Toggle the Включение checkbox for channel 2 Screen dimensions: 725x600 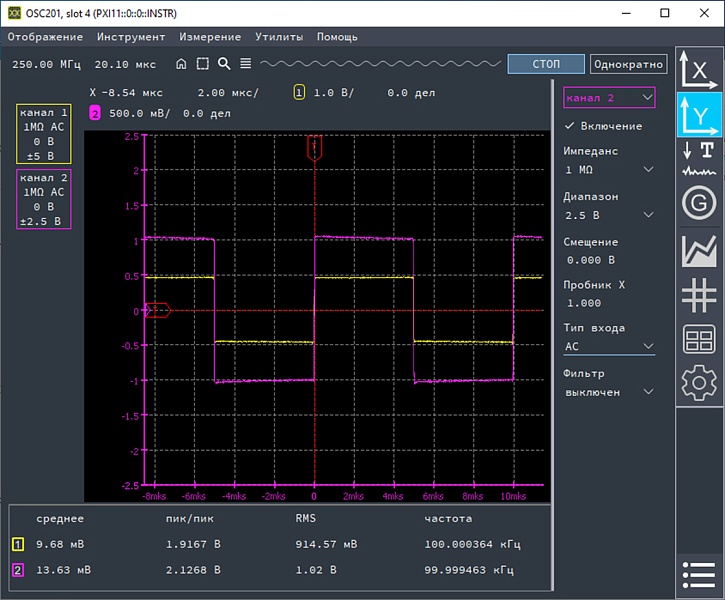571,126
